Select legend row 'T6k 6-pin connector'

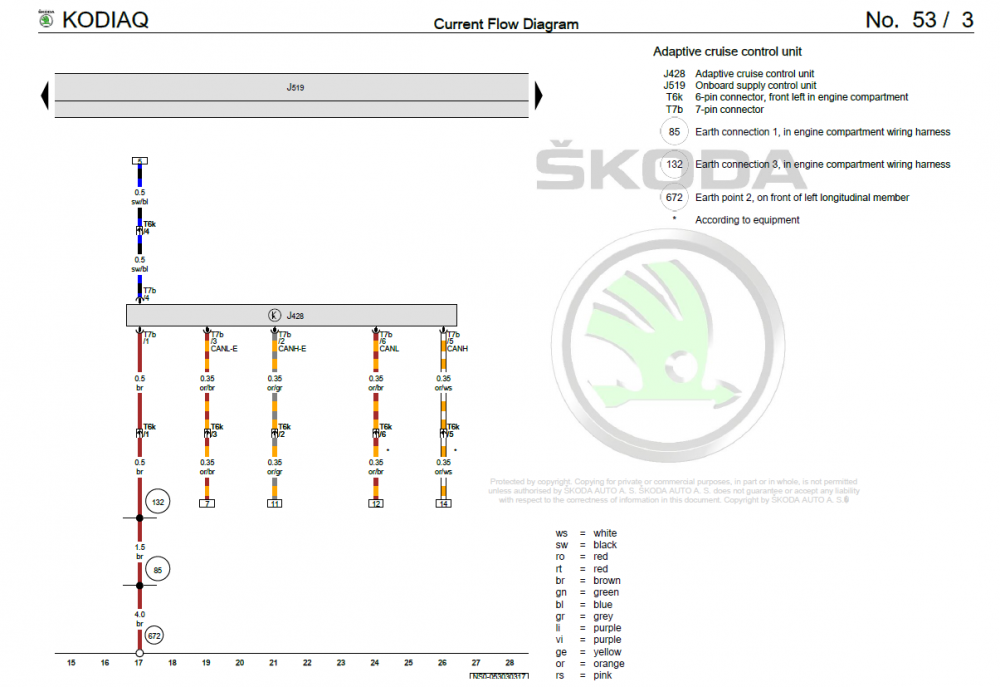pos(787,97)
